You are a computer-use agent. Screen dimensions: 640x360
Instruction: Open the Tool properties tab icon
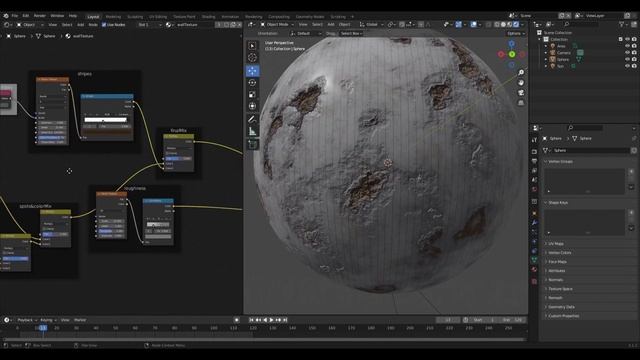click(x=534, y=140)
